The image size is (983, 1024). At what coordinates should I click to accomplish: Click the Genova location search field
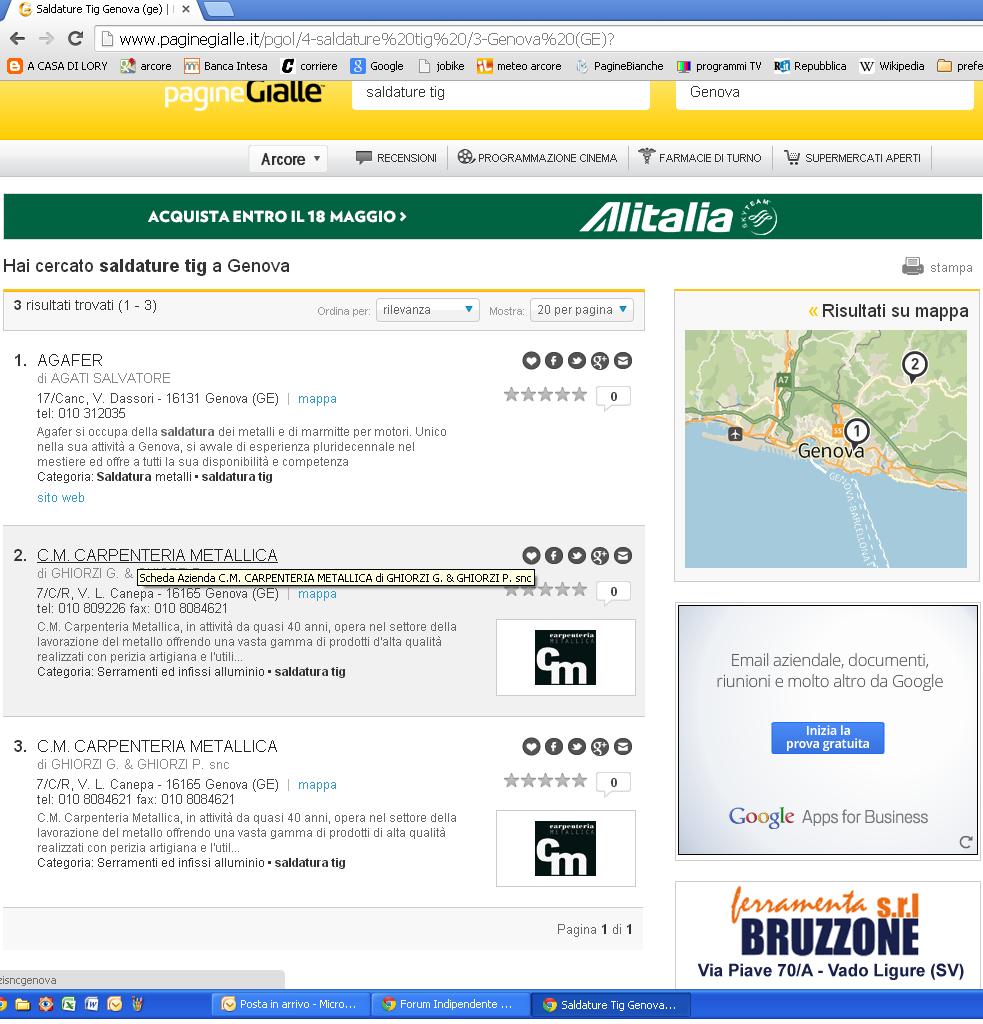tap(824, 93)
